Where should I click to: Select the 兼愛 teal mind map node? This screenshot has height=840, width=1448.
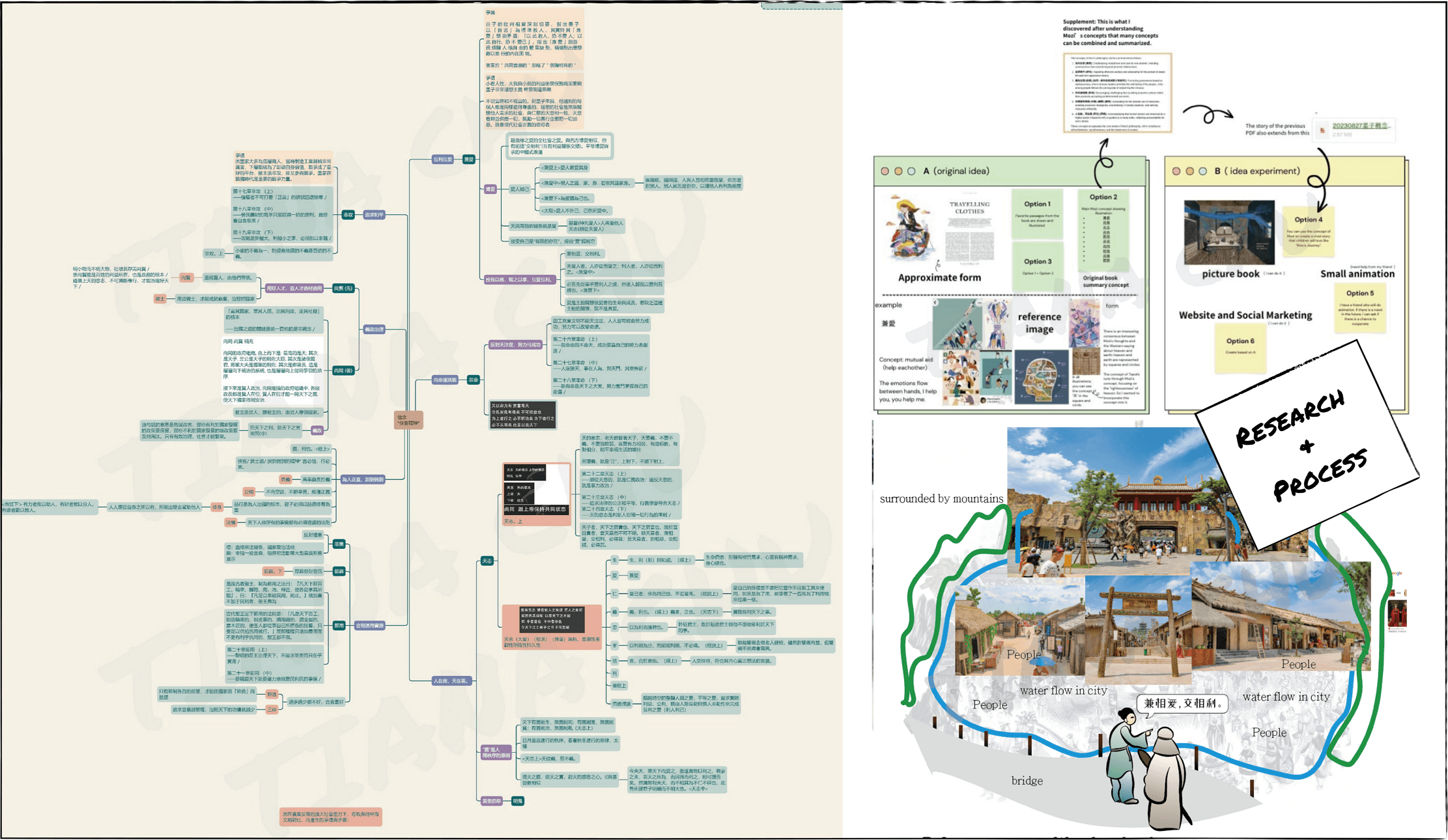pos(468,159)
